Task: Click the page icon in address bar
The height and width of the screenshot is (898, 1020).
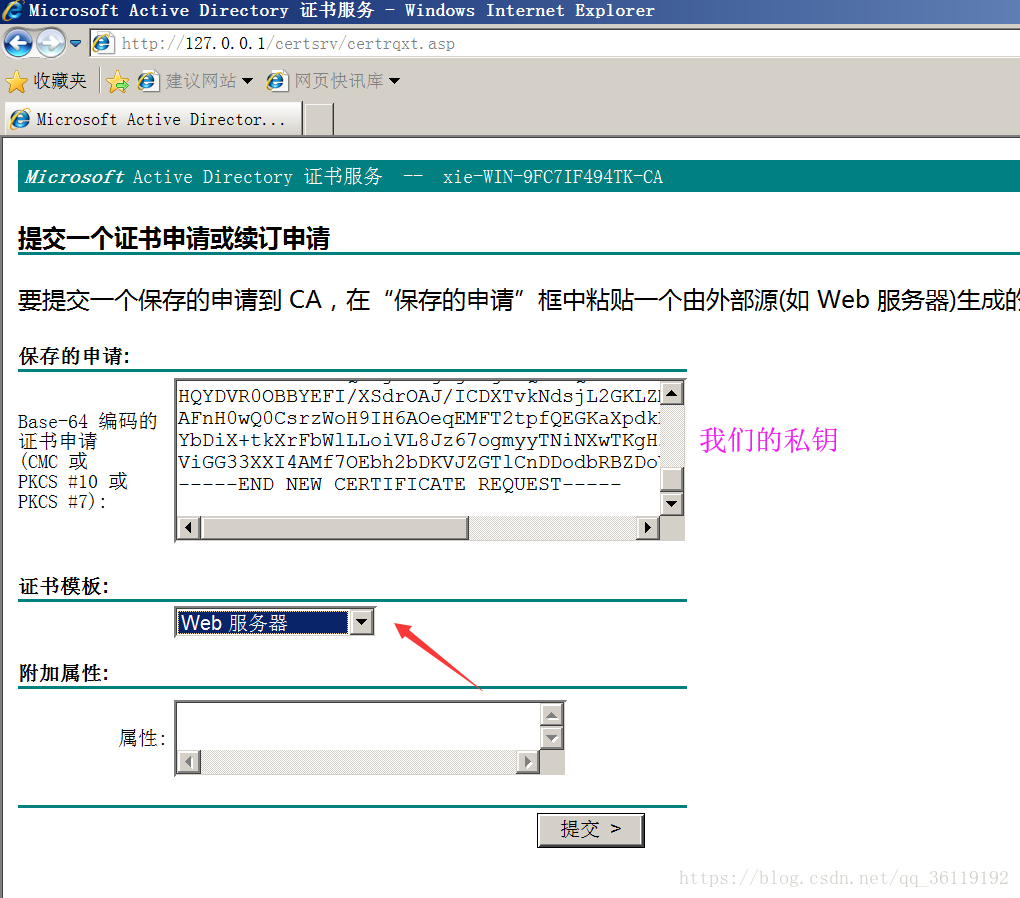Action: 103,44
